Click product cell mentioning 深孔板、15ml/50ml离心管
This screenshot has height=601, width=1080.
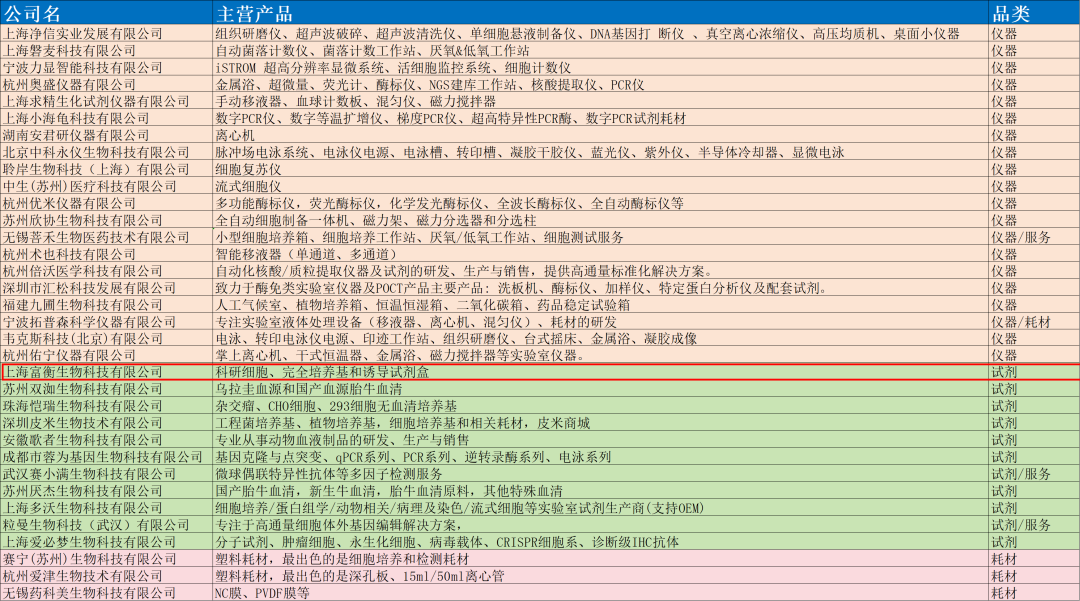601,576
